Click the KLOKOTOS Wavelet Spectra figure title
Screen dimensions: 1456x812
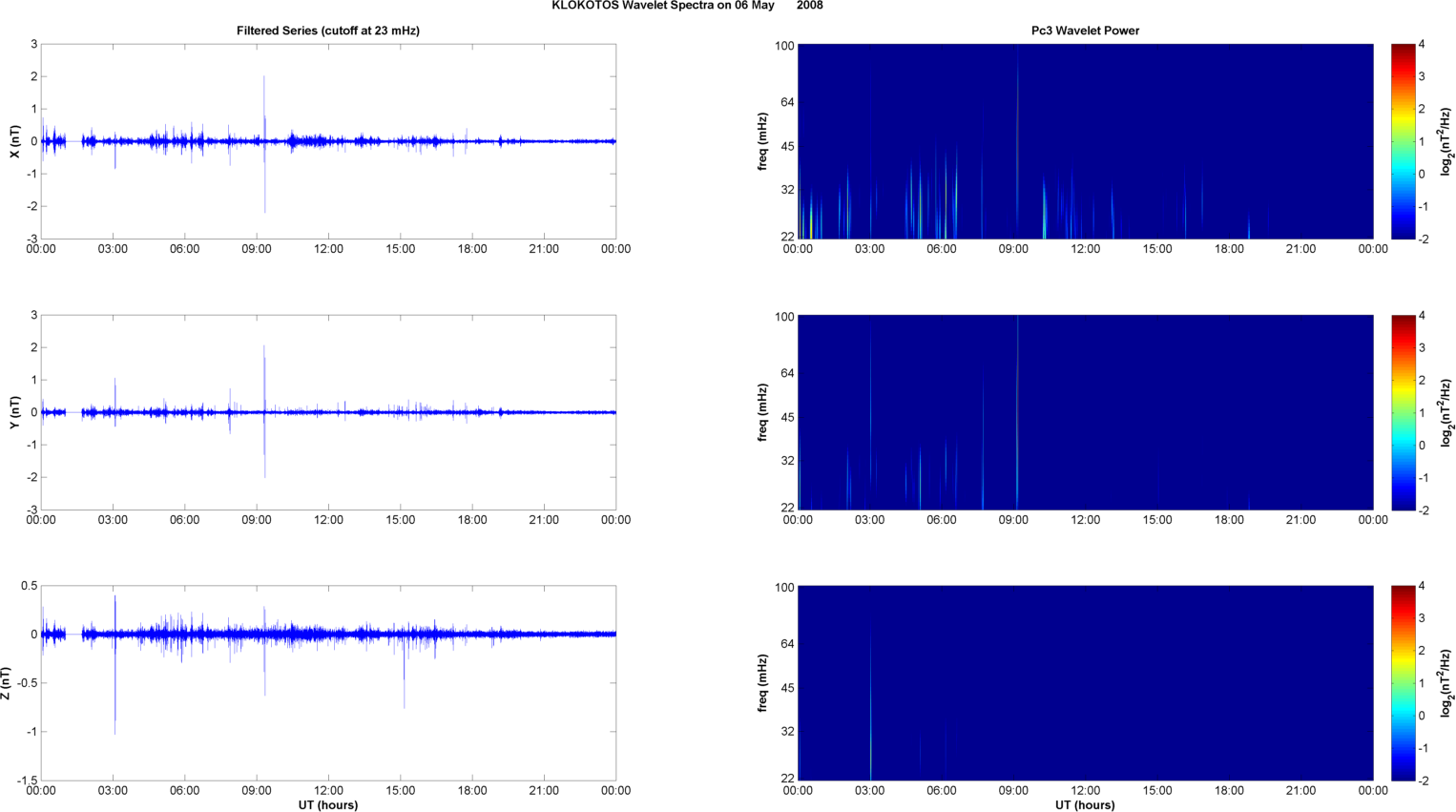pos(687,6)
